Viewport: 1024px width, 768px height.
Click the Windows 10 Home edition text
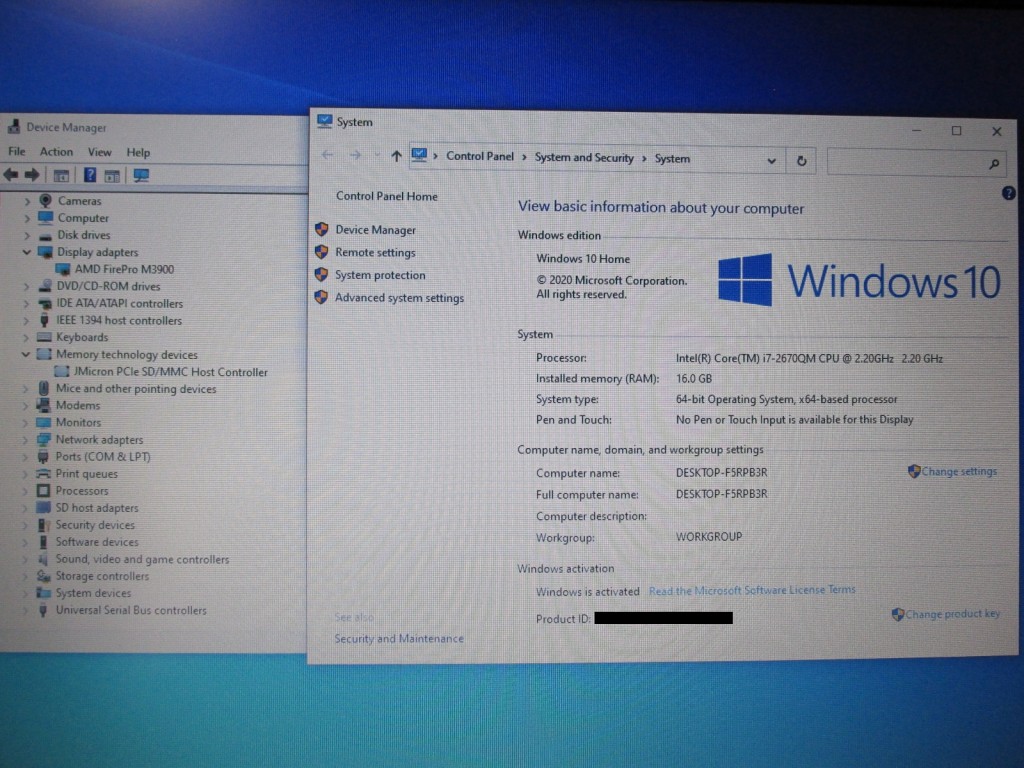pos(583,259)
